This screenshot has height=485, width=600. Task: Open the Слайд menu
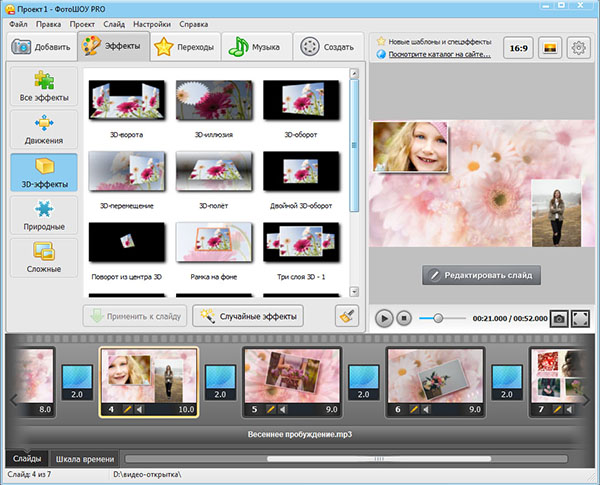pyautogui.click(x=115, y=23)
